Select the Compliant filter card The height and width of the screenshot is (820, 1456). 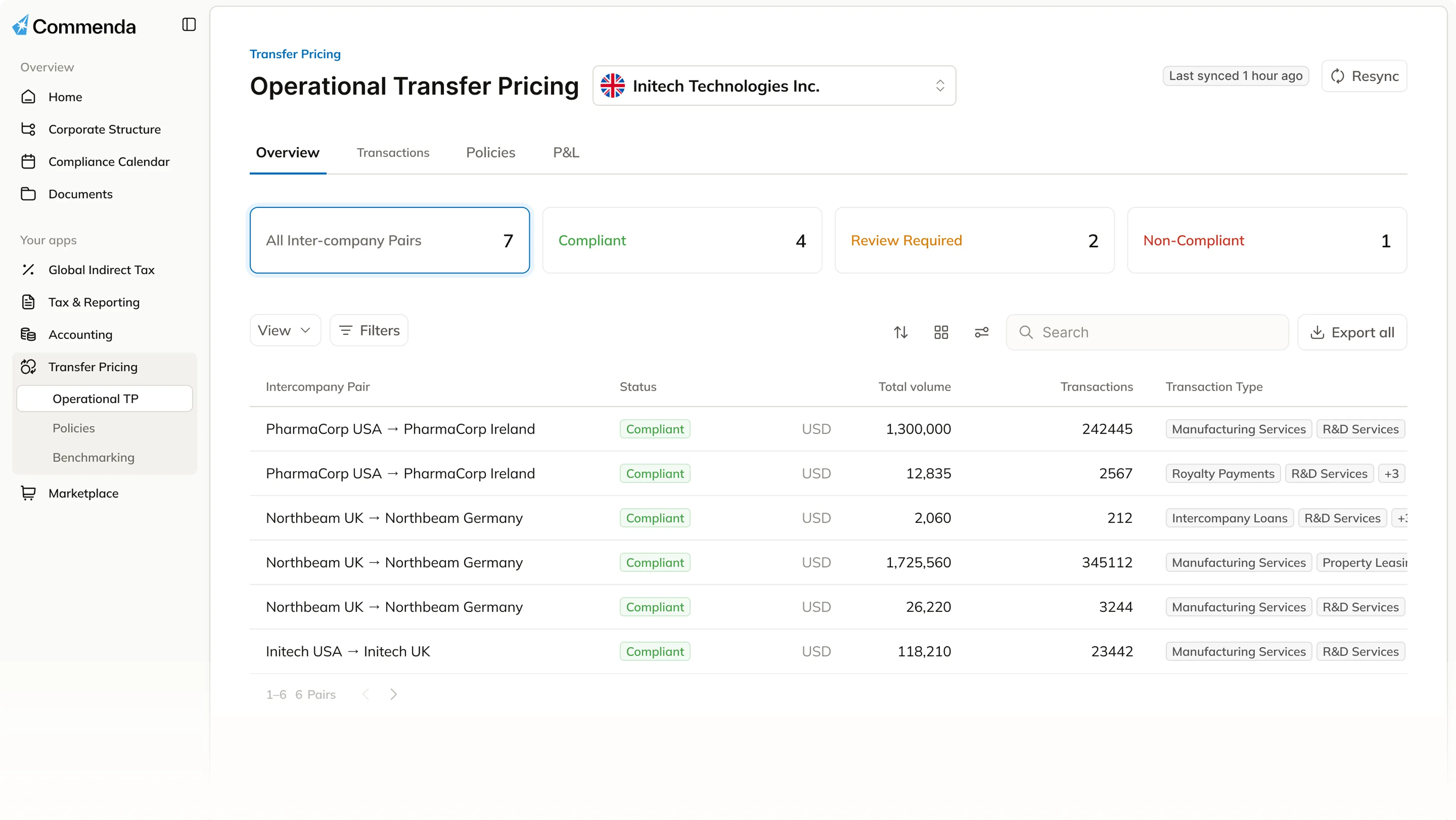pyautogui.click(x=682, y=241)
